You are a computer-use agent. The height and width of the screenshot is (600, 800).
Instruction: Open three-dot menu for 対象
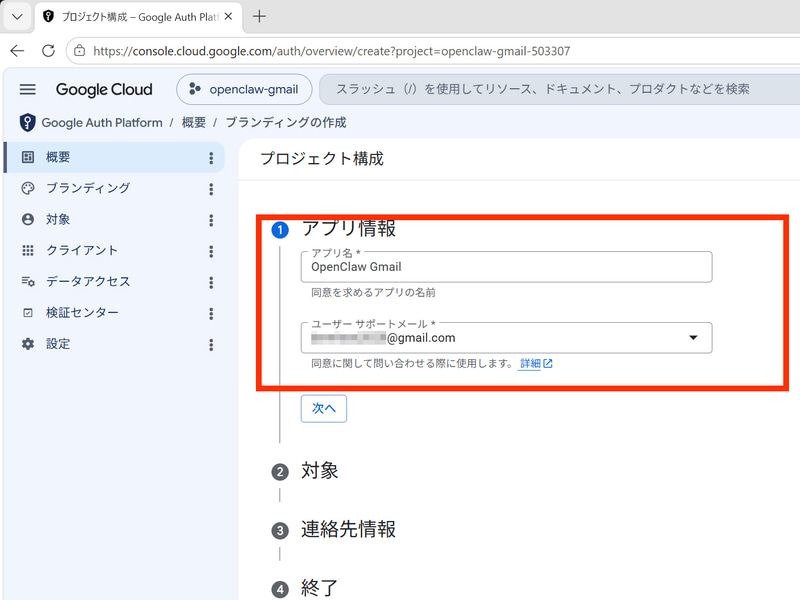tap(211, 220)
